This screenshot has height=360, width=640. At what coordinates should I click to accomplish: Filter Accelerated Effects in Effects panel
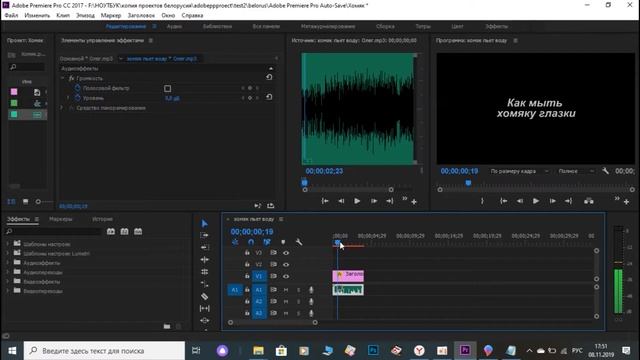point(111,231)
